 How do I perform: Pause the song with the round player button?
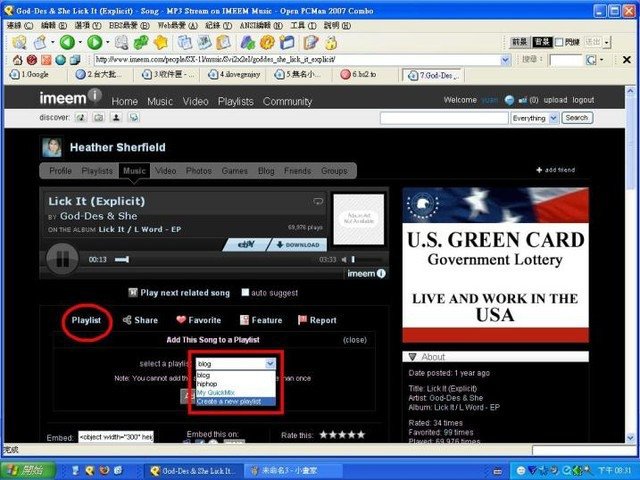click(x=62, y=259)
